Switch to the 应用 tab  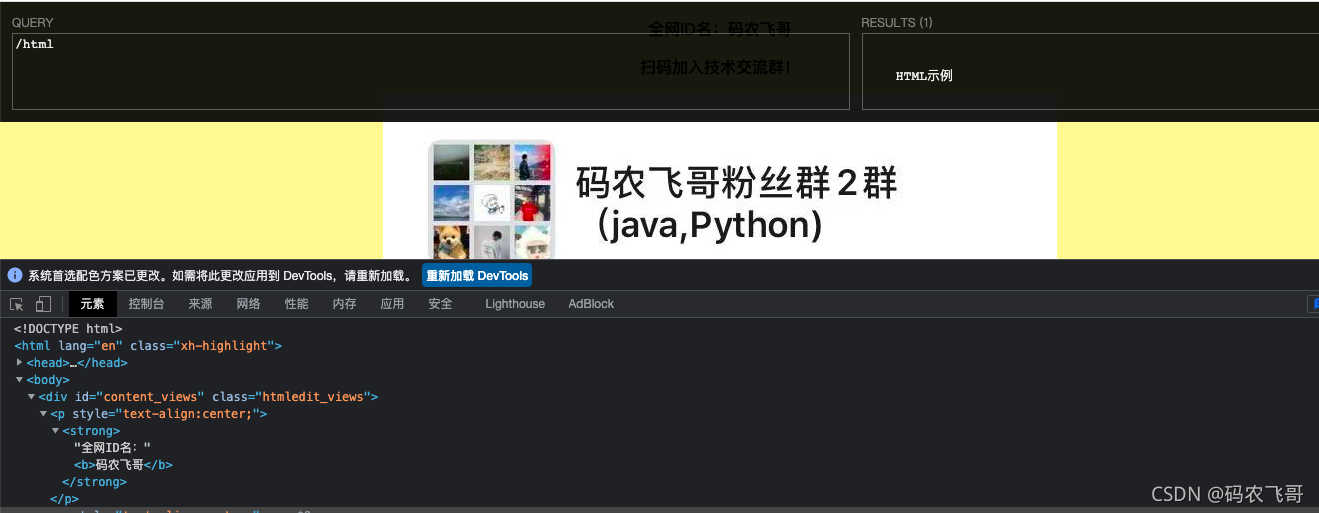coord(393,304)
